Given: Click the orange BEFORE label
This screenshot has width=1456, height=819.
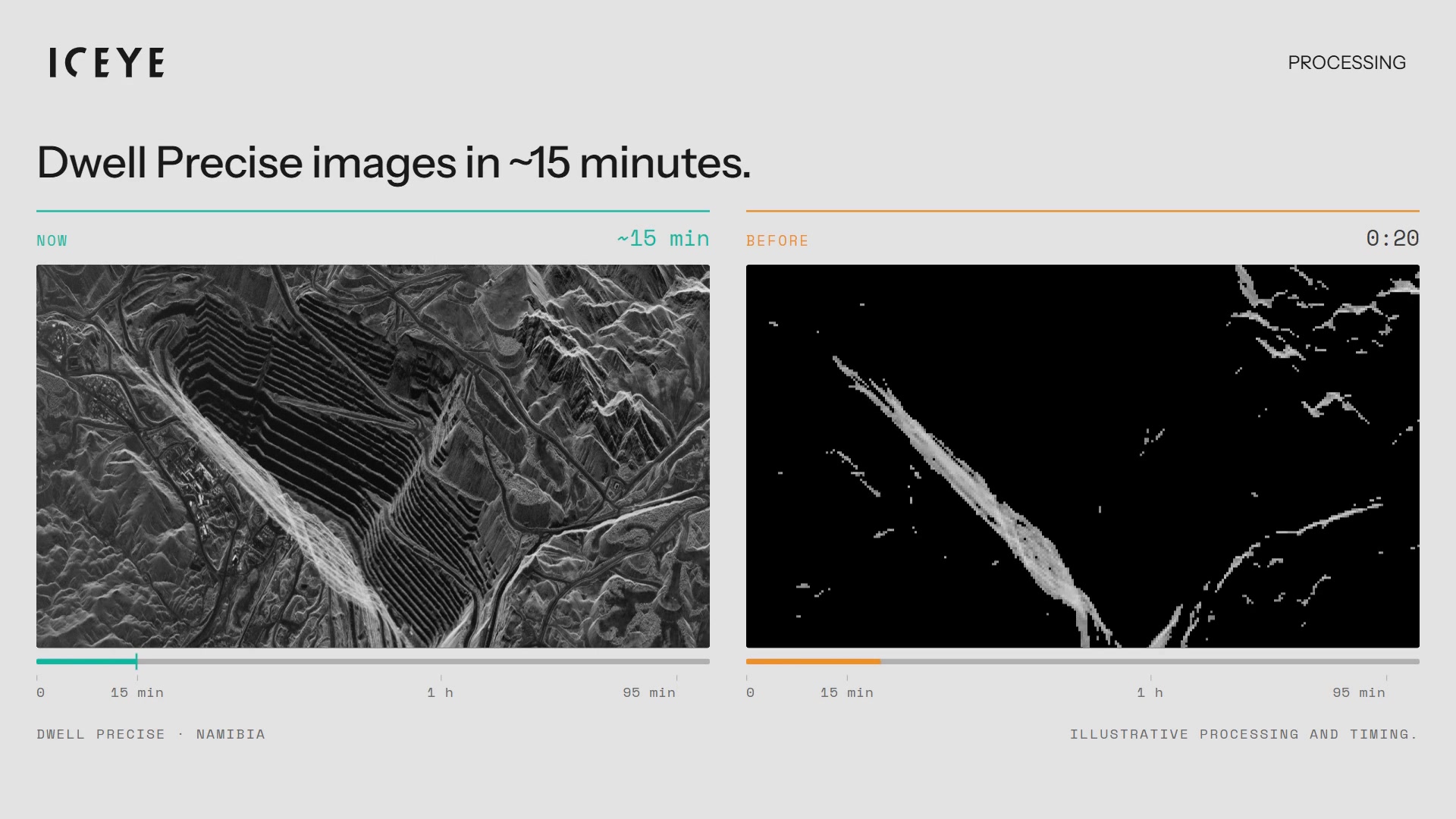Looking at the screenshot, I should pos(777,240).
